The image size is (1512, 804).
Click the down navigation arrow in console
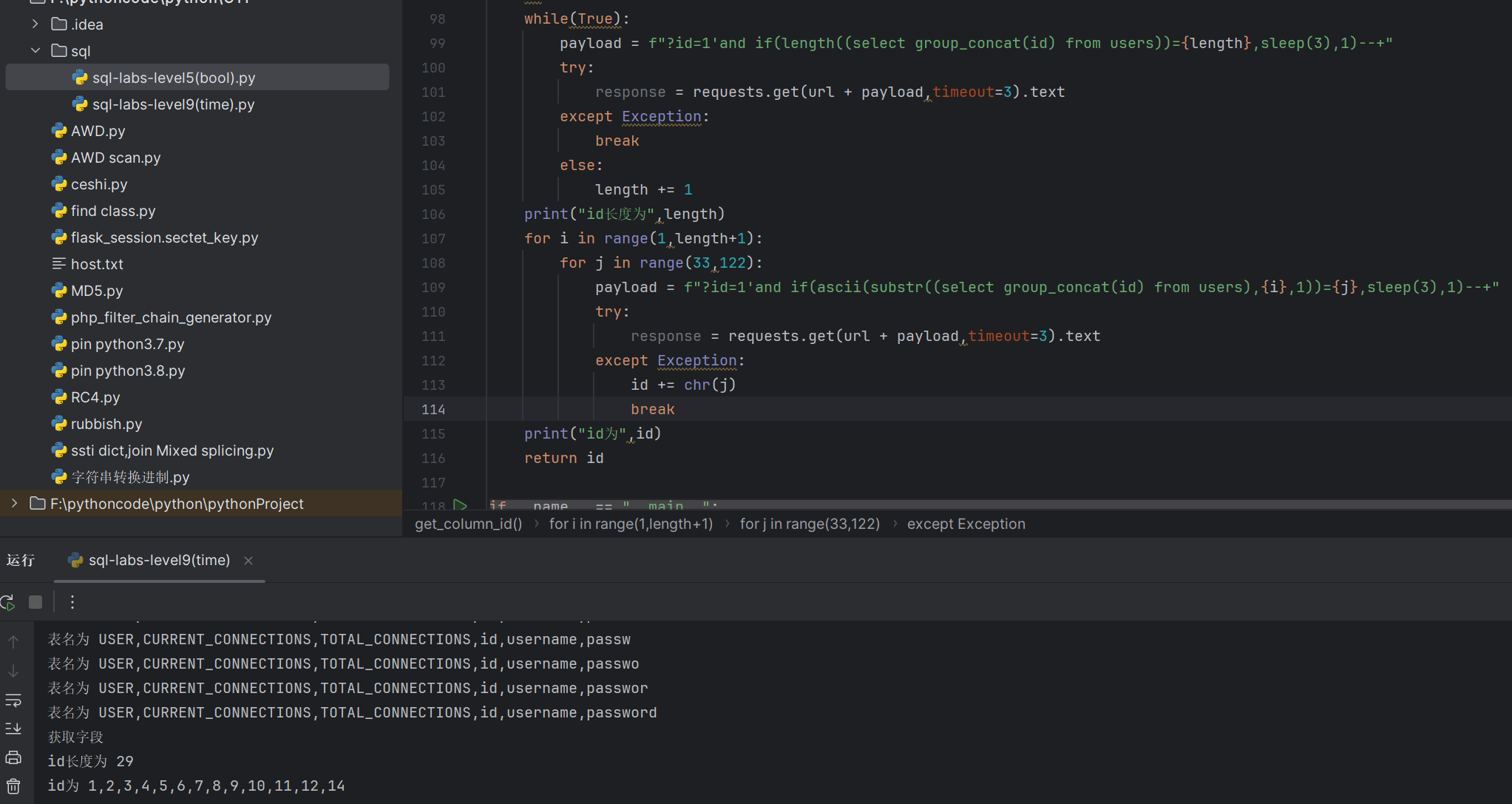pos(13,670)
